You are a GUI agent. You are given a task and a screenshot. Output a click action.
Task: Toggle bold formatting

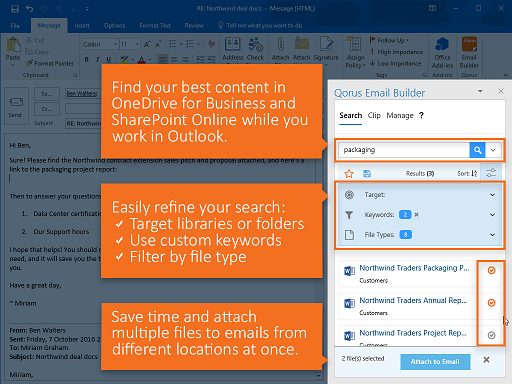coord(87,59)
